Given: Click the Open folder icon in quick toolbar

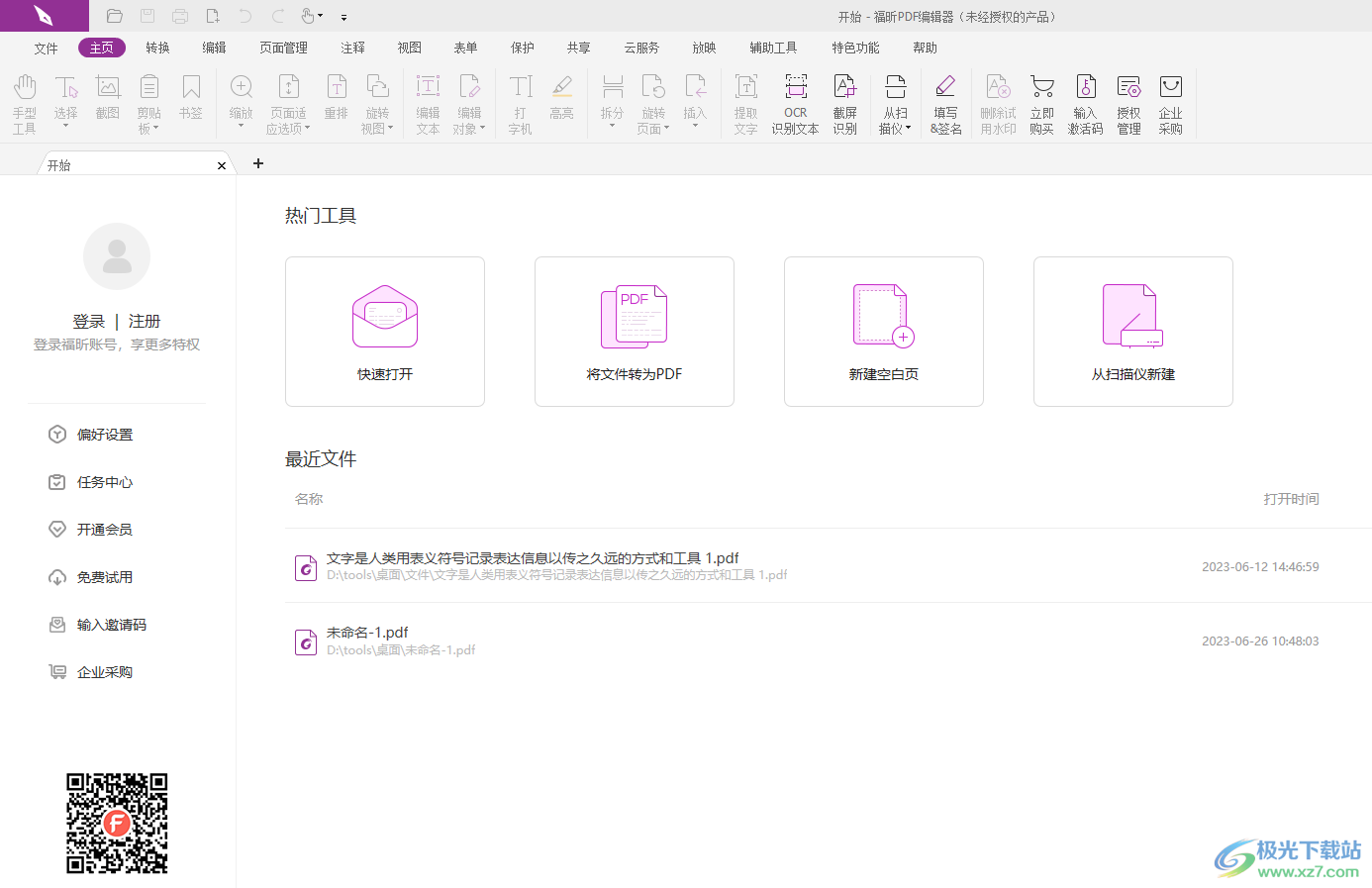Looking at the screenshot, I should coord(115,16).
